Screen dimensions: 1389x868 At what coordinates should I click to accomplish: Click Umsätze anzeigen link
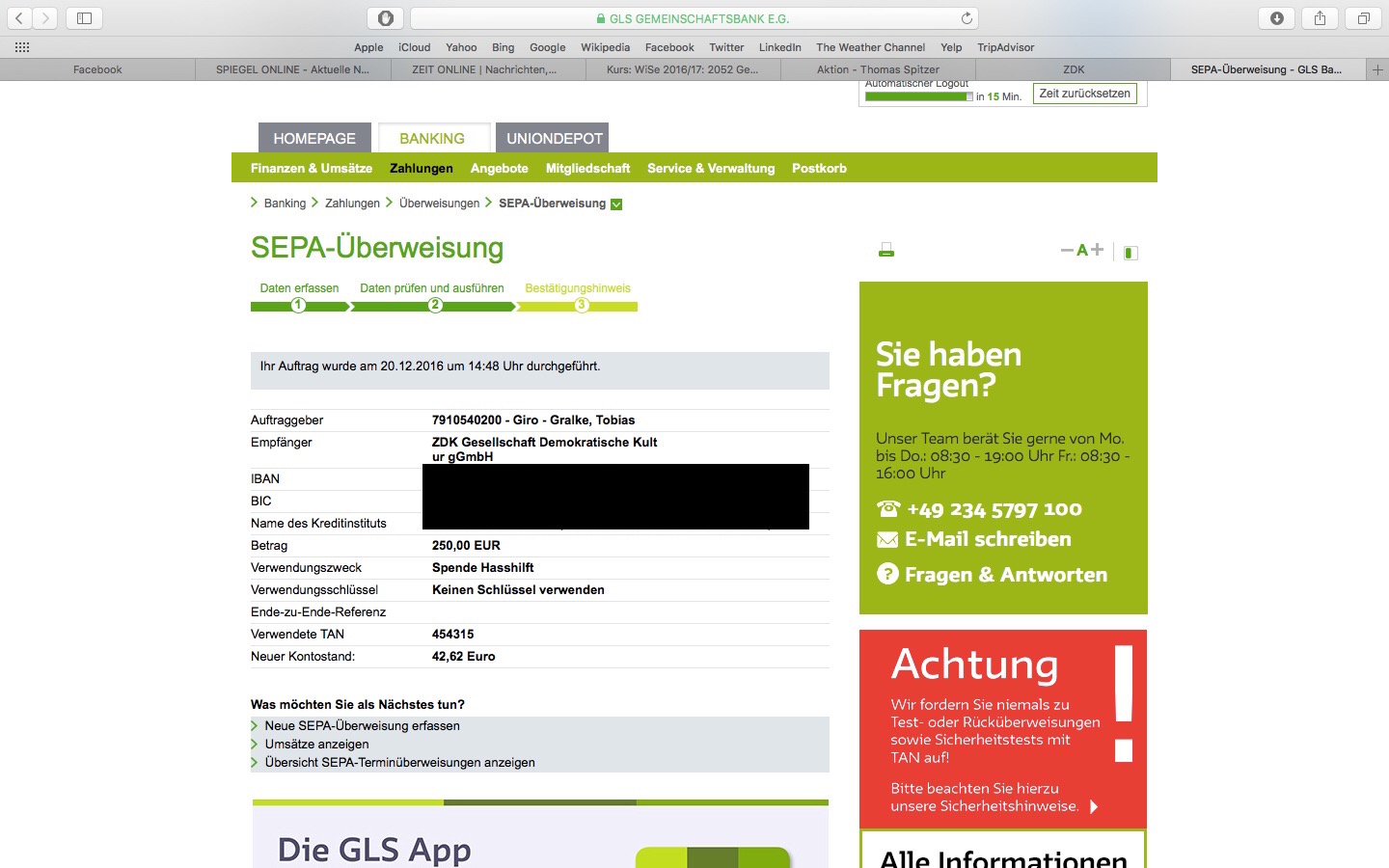coord(316,745)
